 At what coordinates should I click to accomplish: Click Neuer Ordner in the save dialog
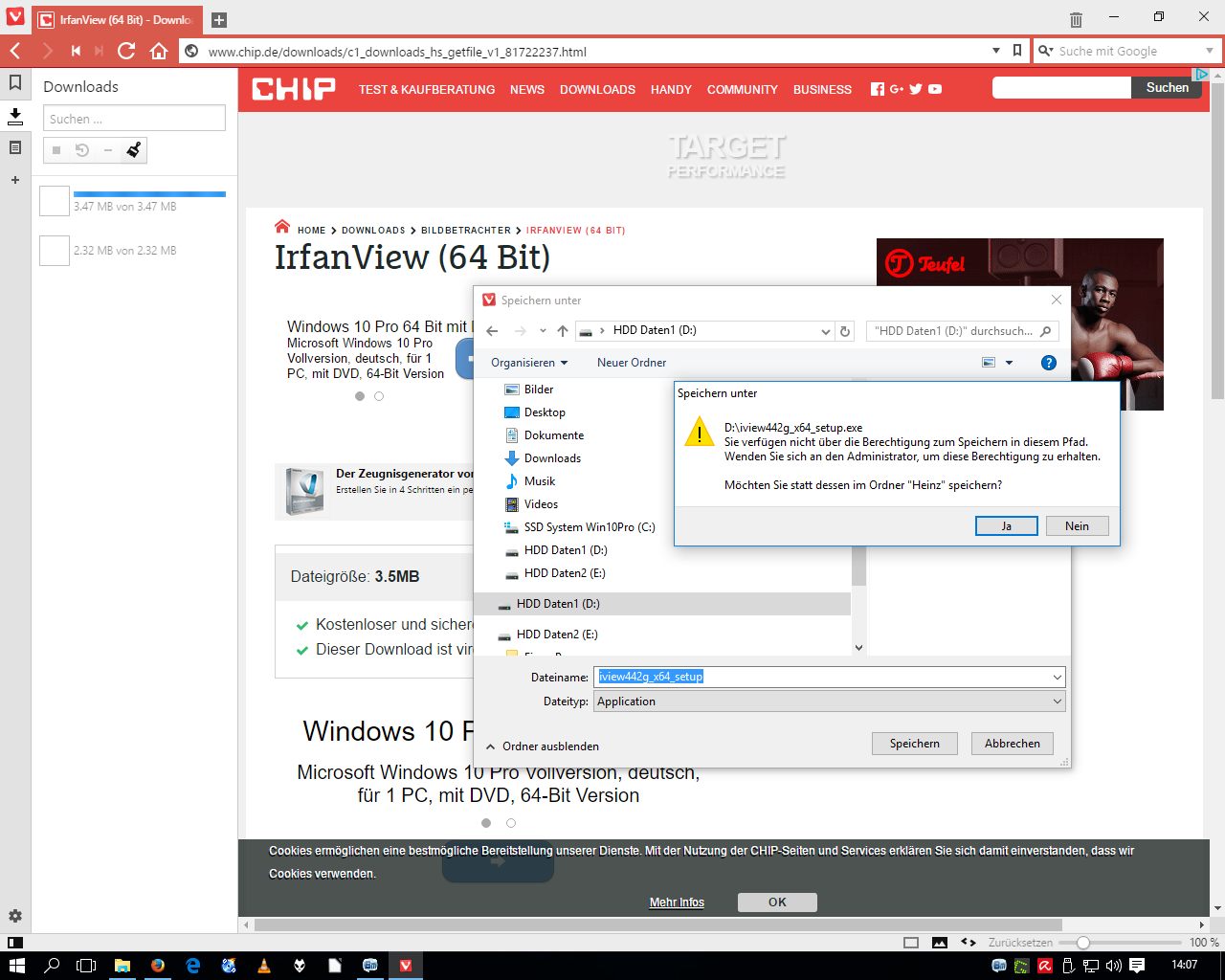tap(632, 363)
